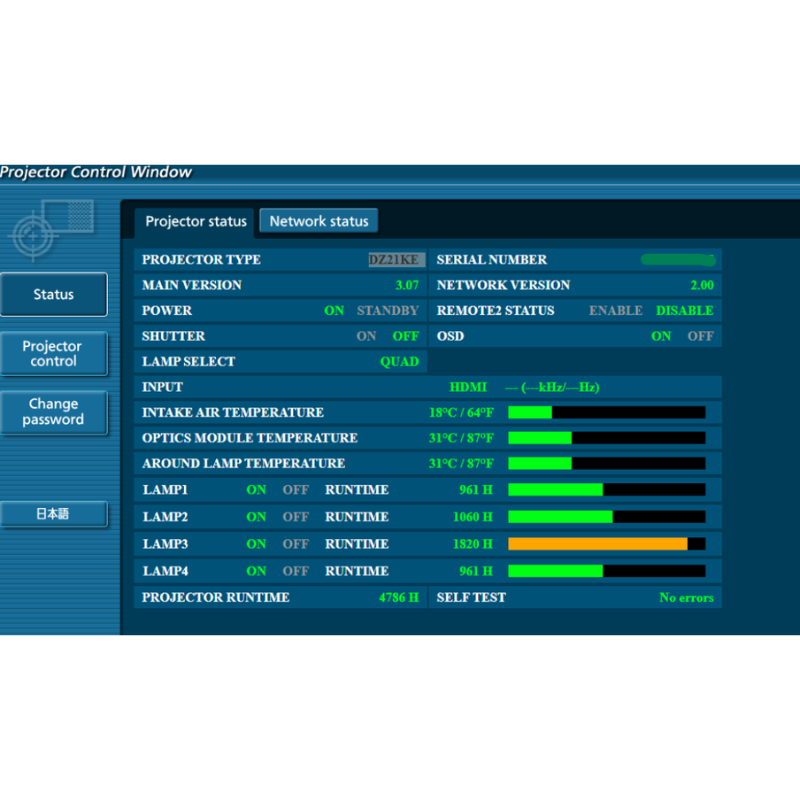The width and height of the screenshot is (800, 800).
Task: Click the POWER ON indicator
Action: click(x=334, y=311)
